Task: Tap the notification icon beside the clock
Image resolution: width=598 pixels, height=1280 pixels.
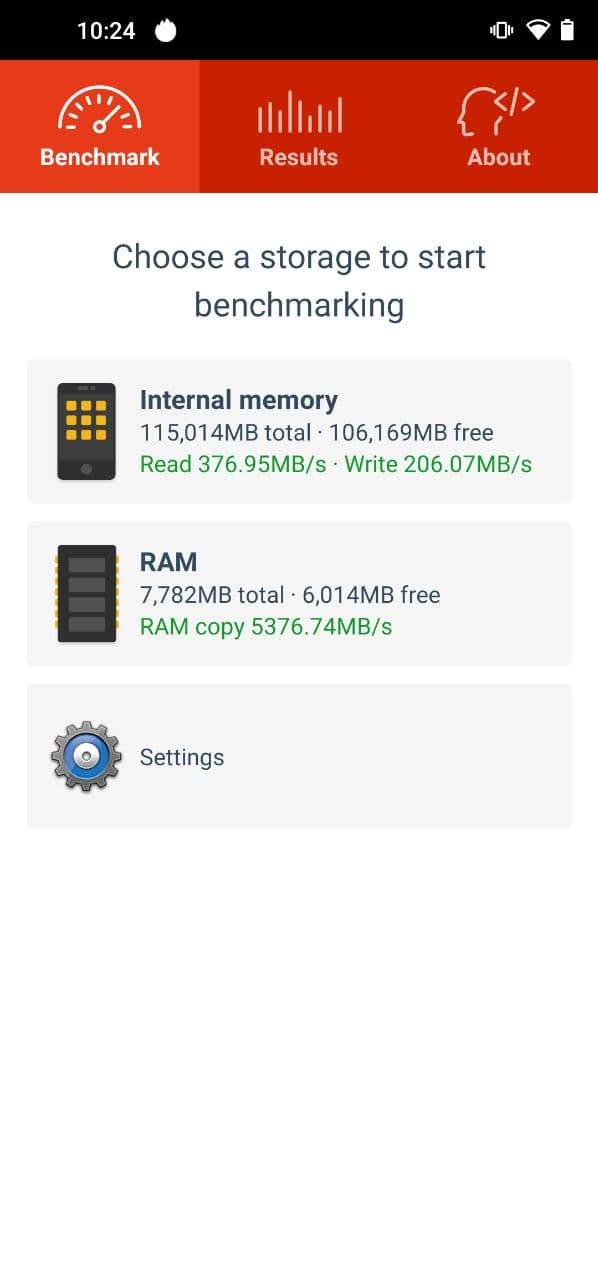Action: (166, 31)
